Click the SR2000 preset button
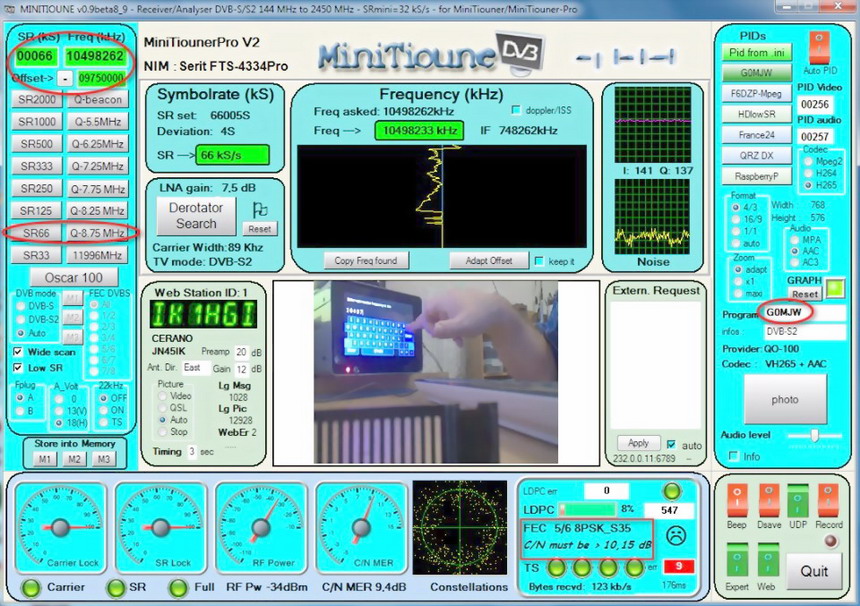The image size is (860, 606). (37, 99)
